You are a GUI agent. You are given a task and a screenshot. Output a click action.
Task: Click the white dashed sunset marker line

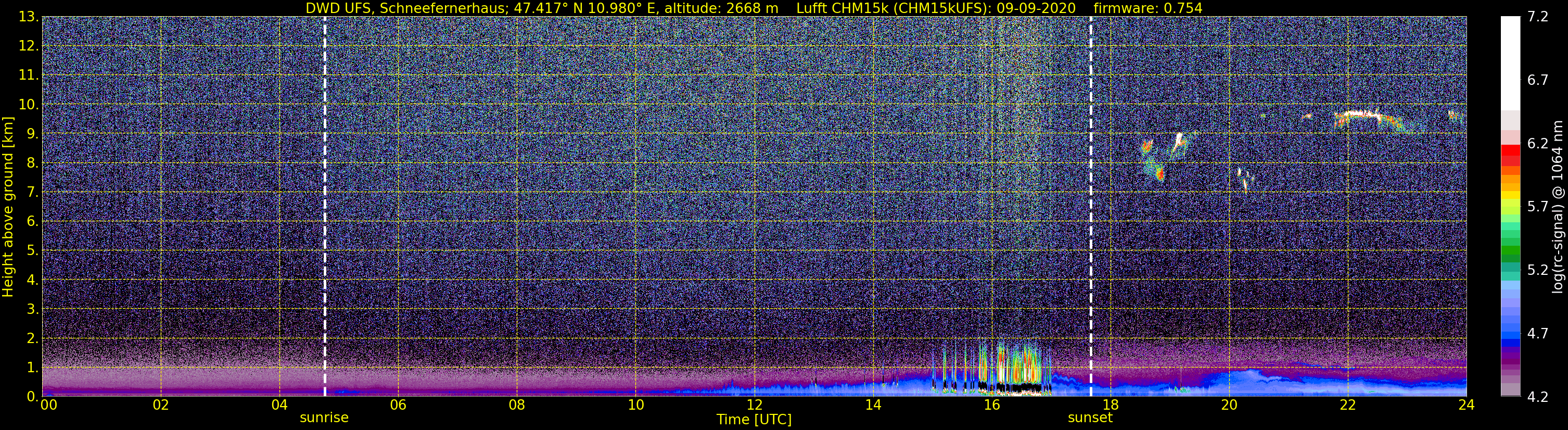click(1090, 207)
